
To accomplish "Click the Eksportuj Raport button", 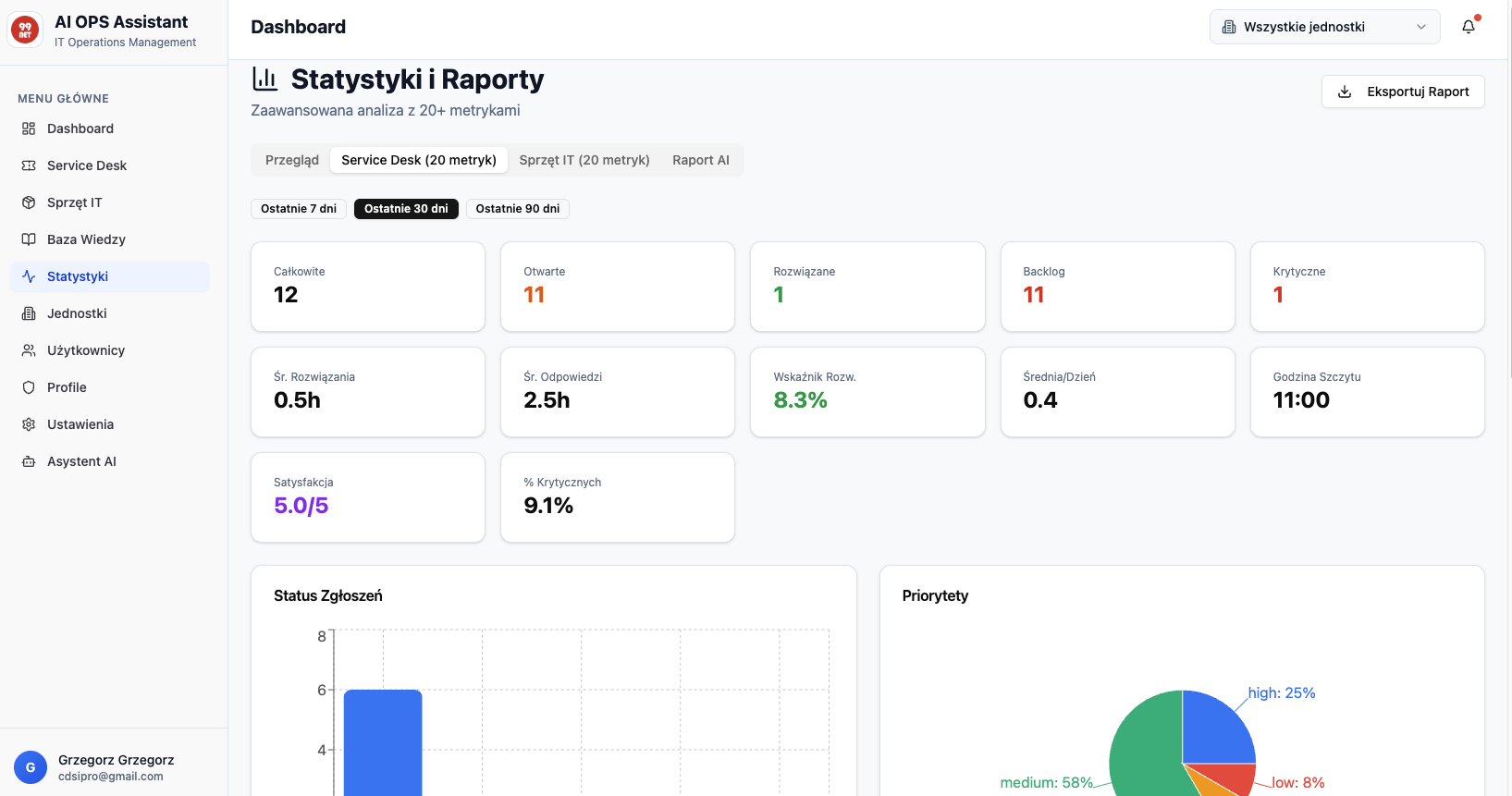I will pos(1402,92).
